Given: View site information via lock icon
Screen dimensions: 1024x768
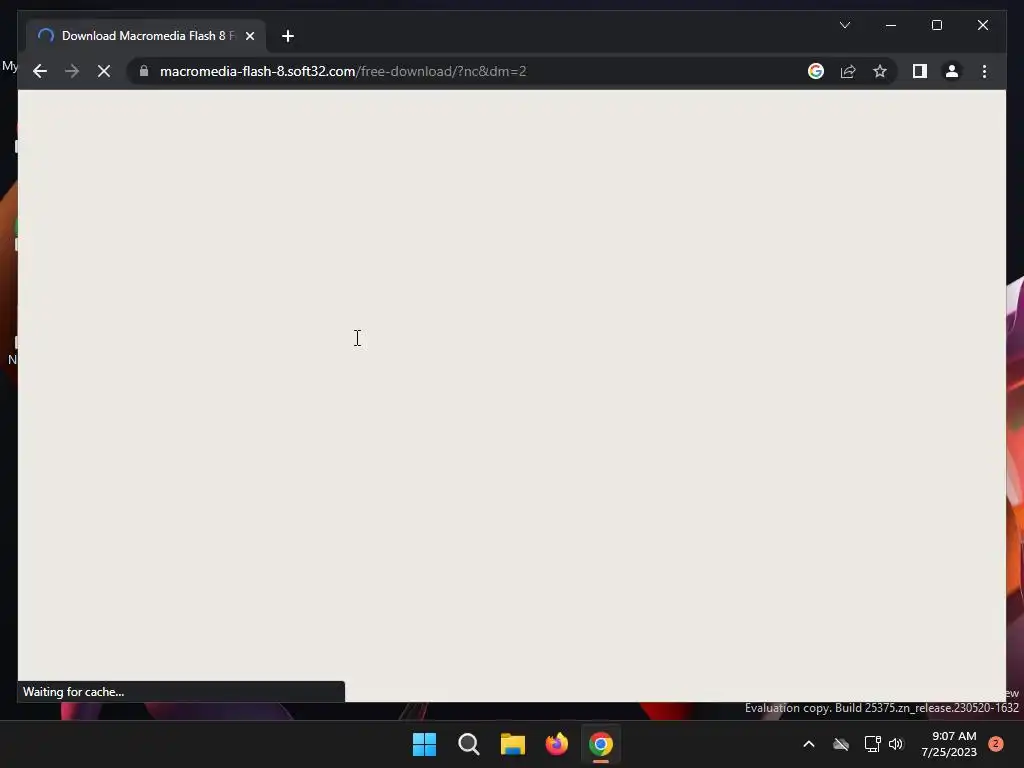Looking at the screenshot, I should pyautogui.click(x=144, y=71).
